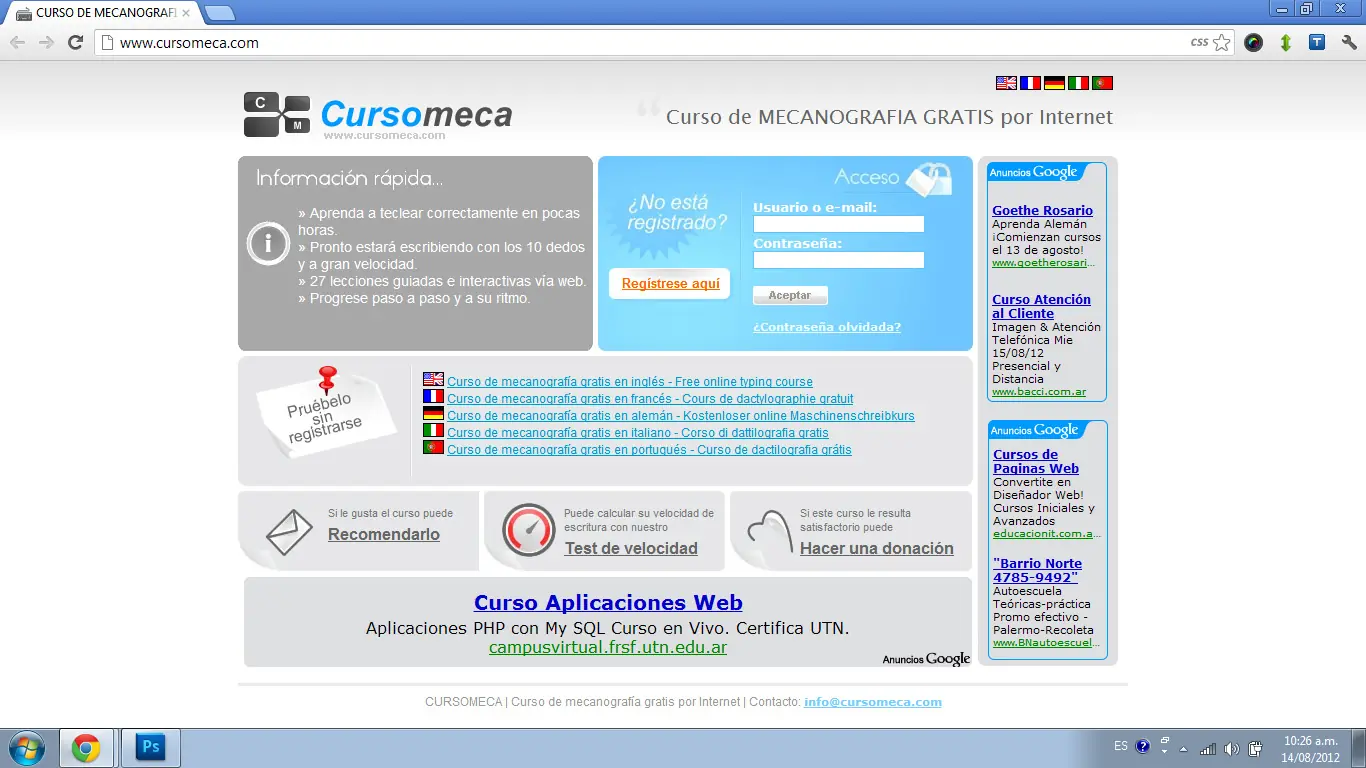Select the CURSO DE MECANOGRAFI browser tab
1366x768 pixels.
coord(102,13)
